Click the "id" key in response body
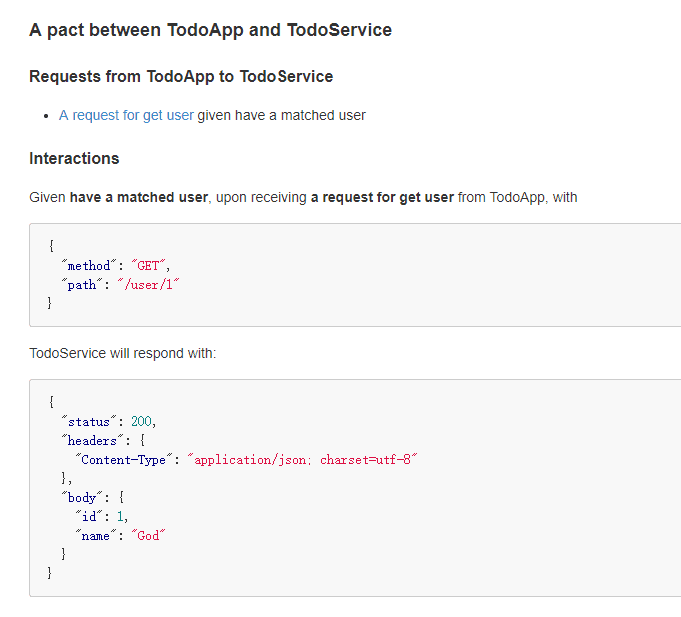This screenshot has width=681, height=617. click(x=88, y=516)
